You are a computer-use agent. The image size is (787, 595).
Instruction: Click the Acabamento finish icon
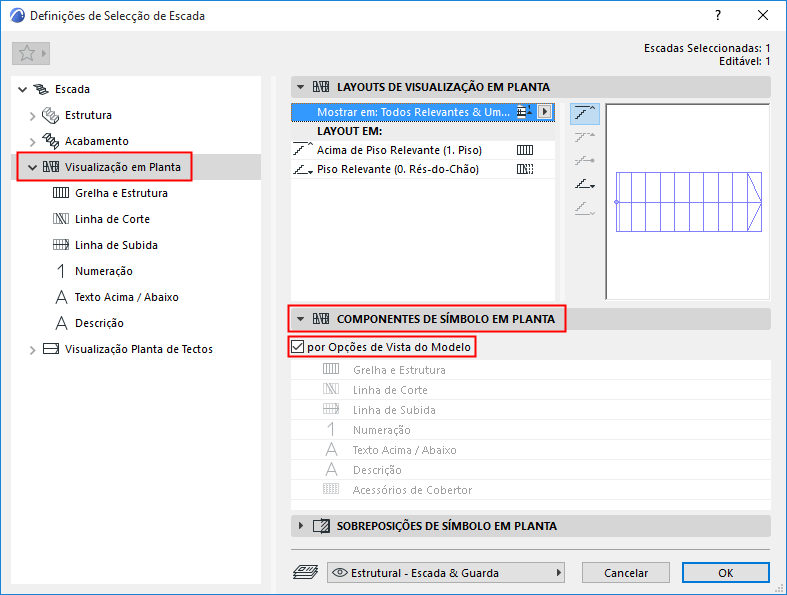click(x=50, y=141)
